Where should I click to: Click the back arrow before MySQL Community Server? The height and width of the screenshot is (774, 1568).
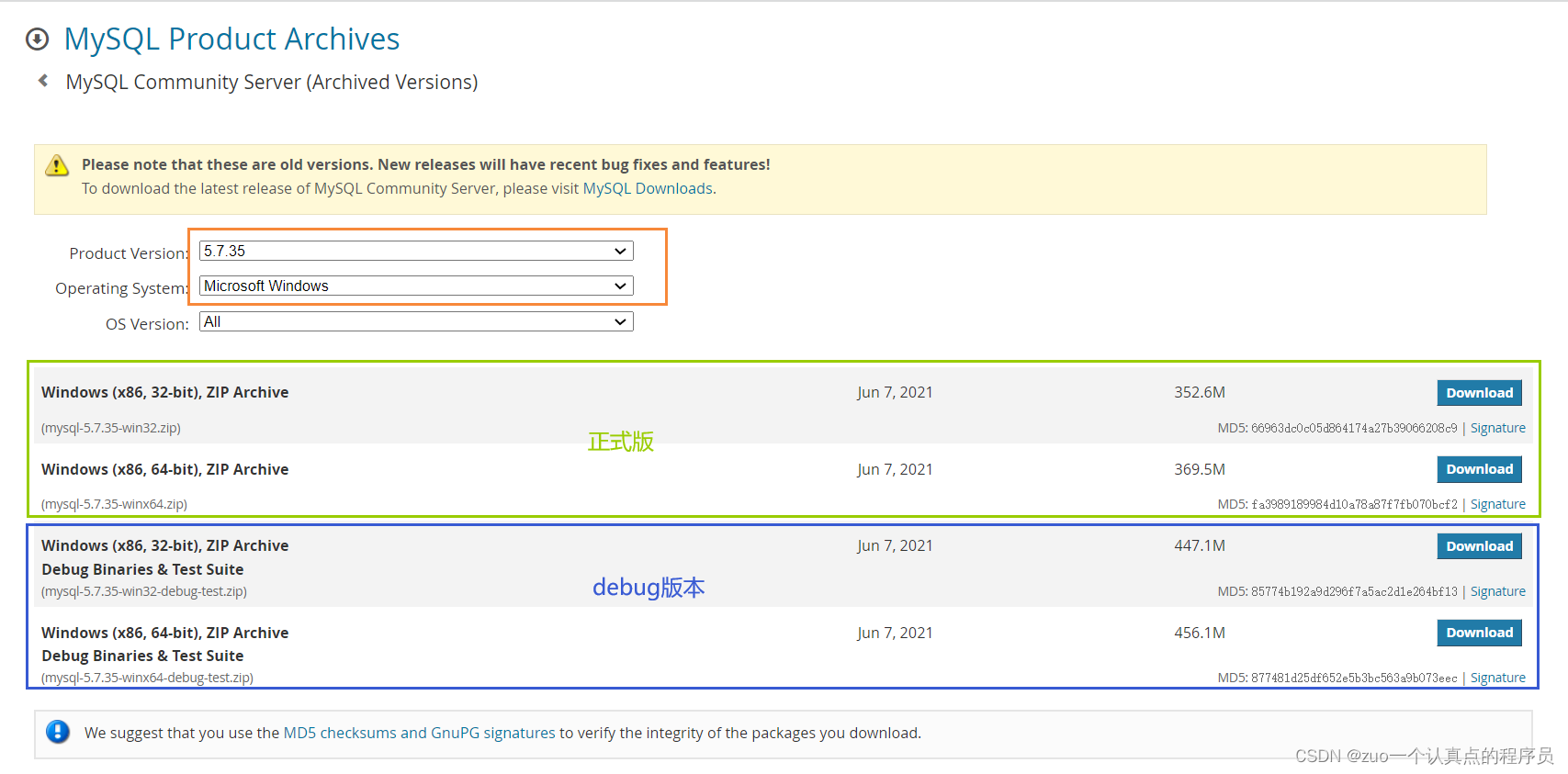[x=43, y=81]
